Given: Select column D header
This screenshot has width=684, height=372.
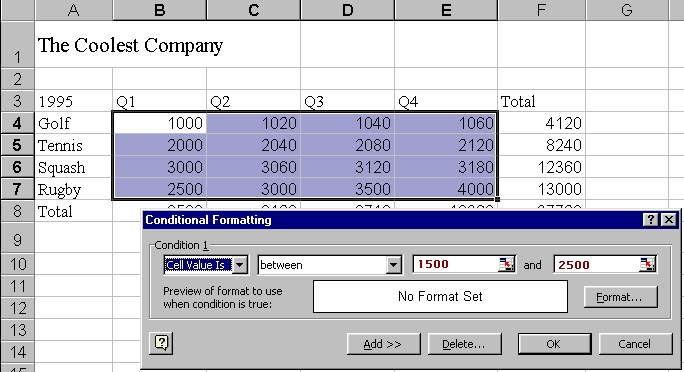Looking at the screenshot, I should coord(348,10).
